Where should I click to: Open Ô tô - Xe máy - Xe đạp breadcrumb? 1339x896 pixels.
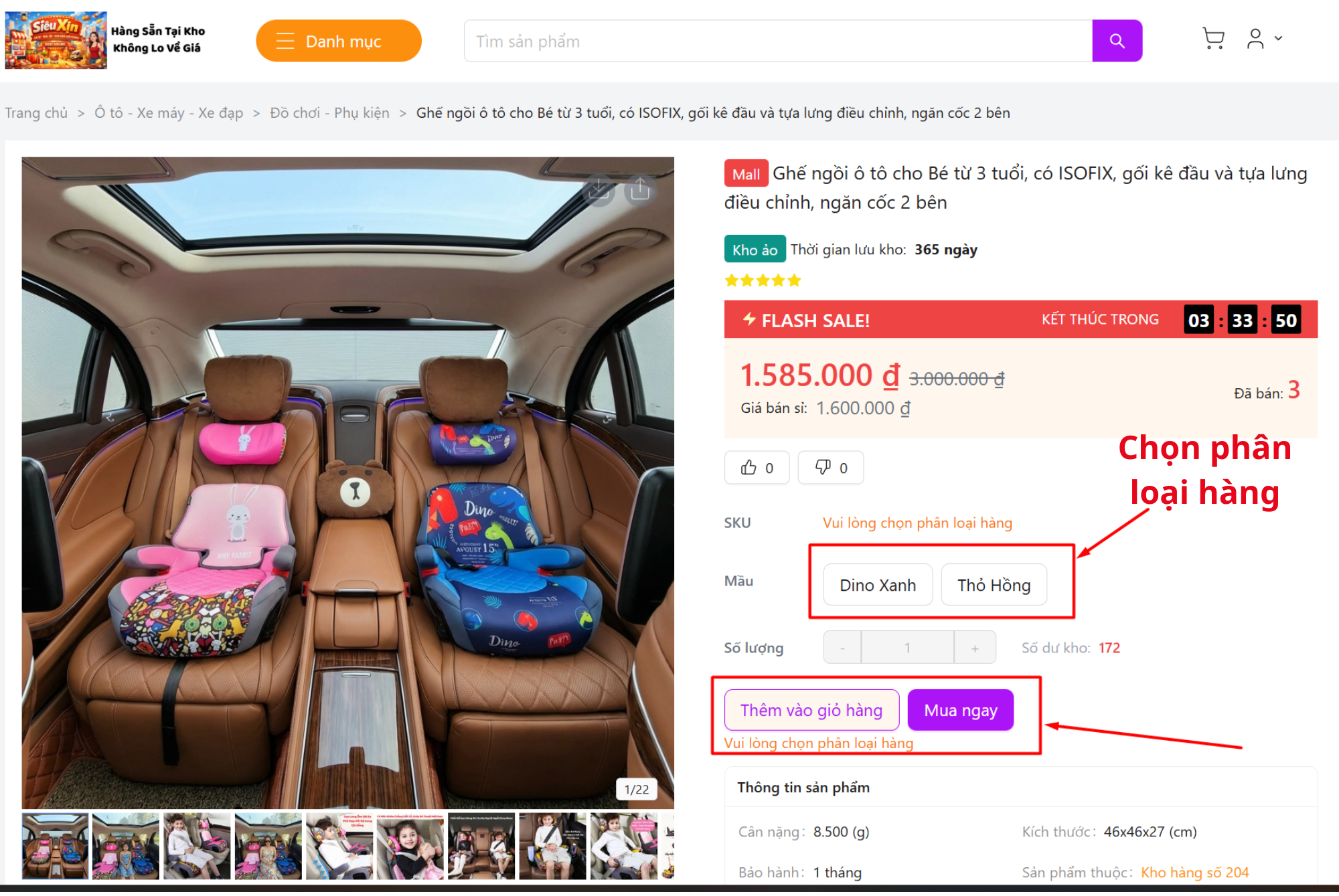click(x=169, y=113)
